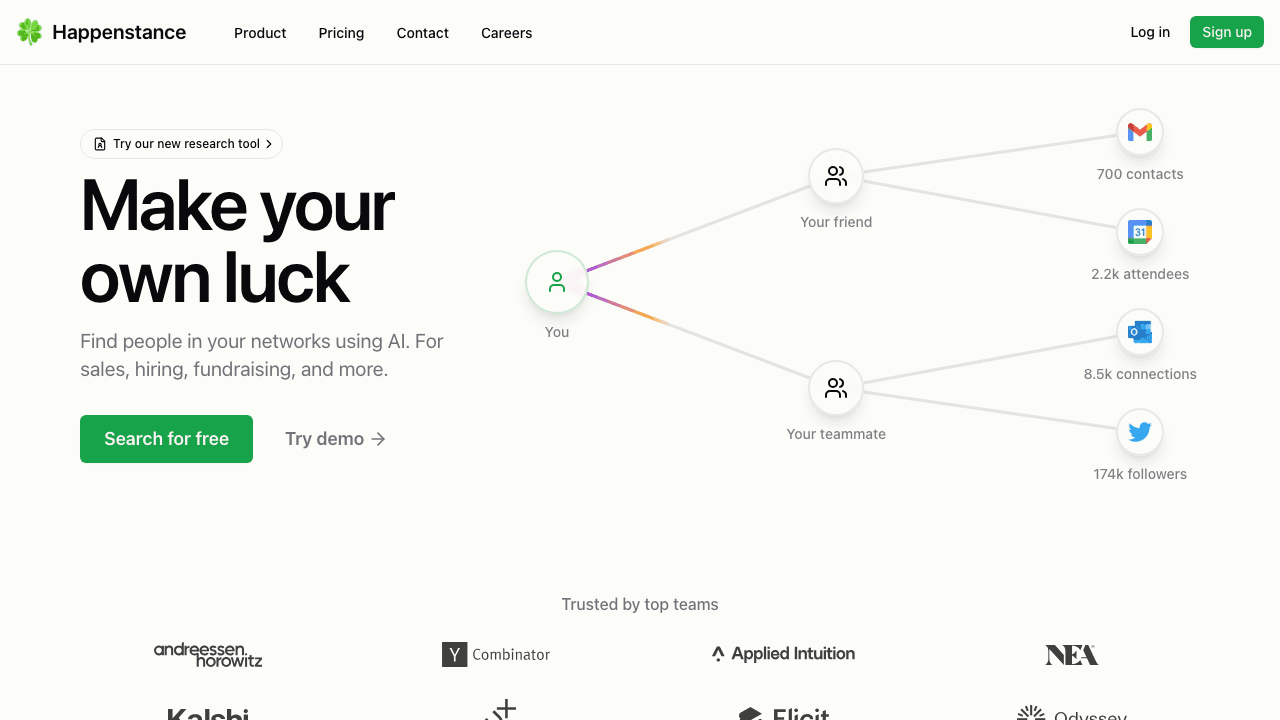This screenshot has height=720, width=1280.
Task: Click the Log in link
Action: coord(1149,32)
